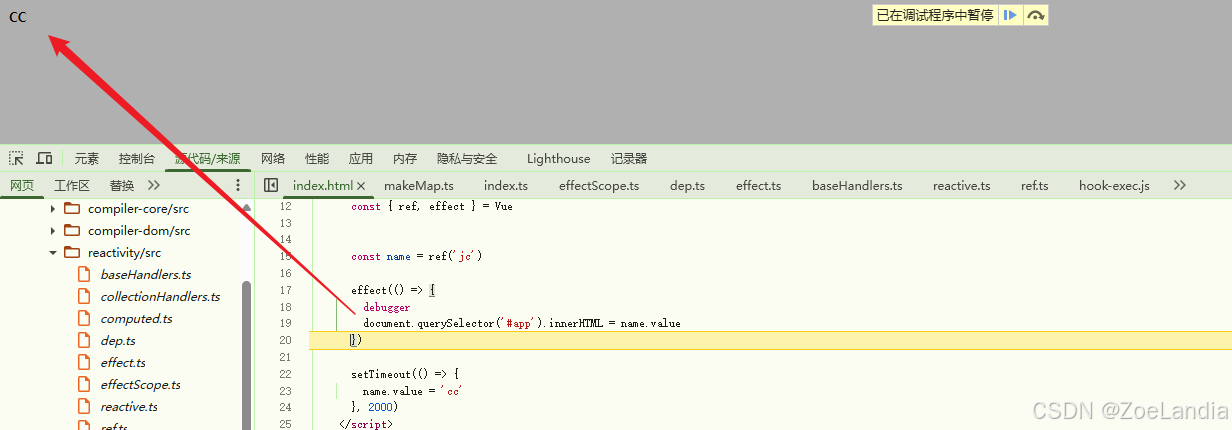Switch to the baseHandlers.ts file tab
This screenshot has height=430, width=1232.
[857, 185]
